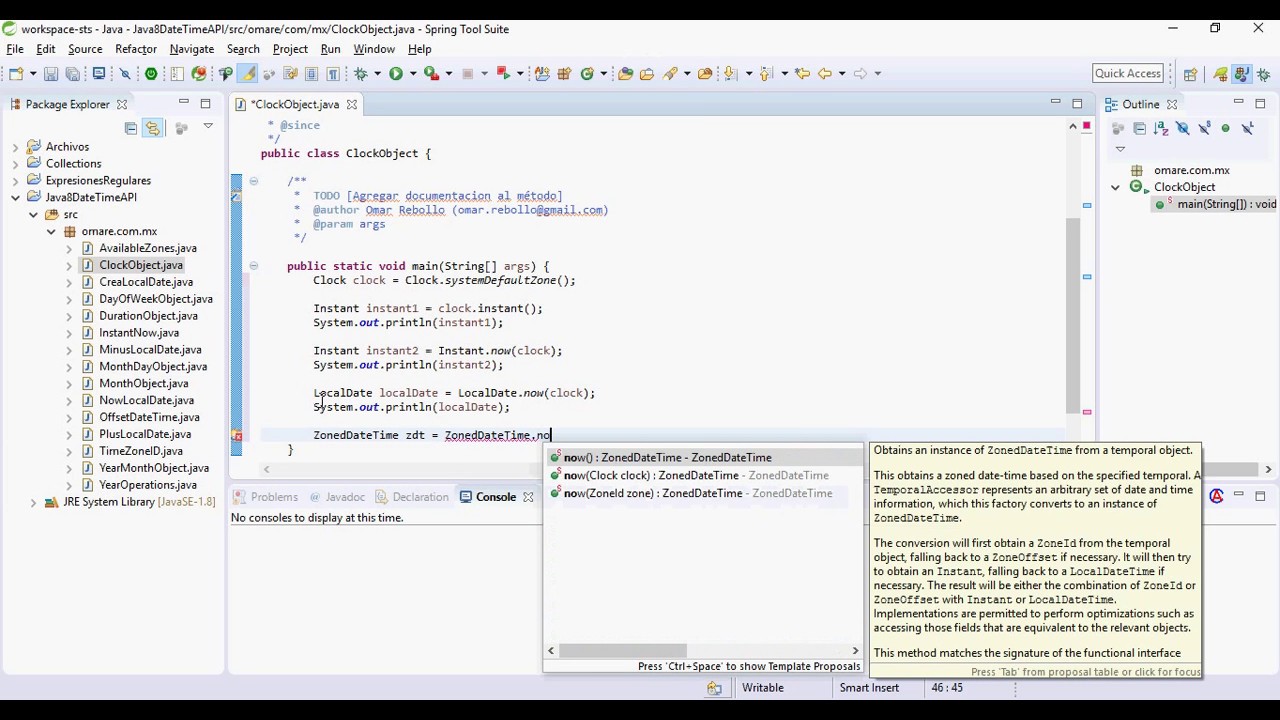Click the New file toolbar icon

[14, 73]
